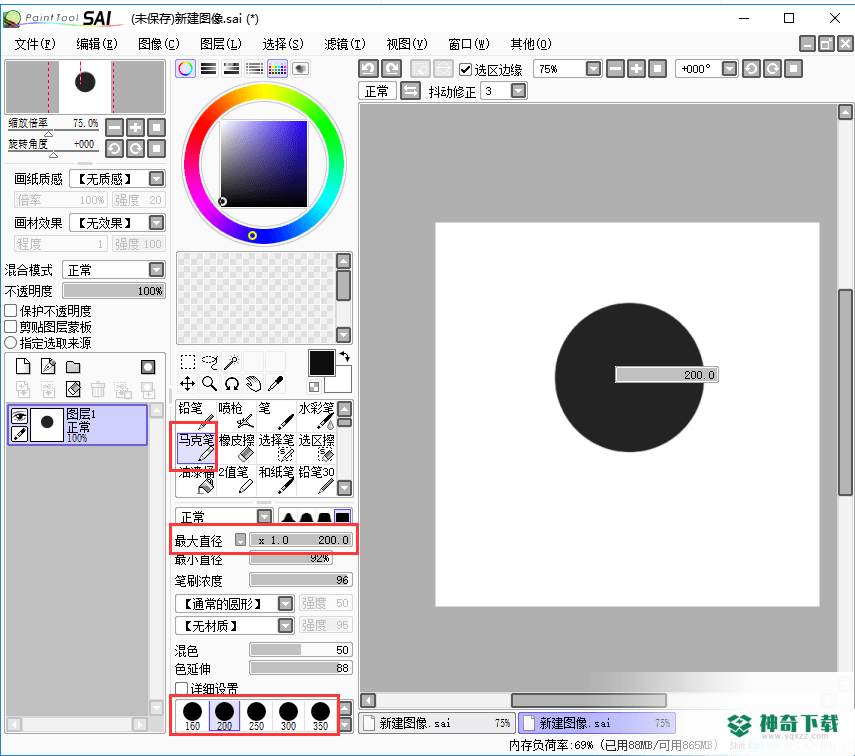This screenshot has width=855, height=756.
Task: Switch to the first 新建图像.sai document tab
Action: click(436, 723)
